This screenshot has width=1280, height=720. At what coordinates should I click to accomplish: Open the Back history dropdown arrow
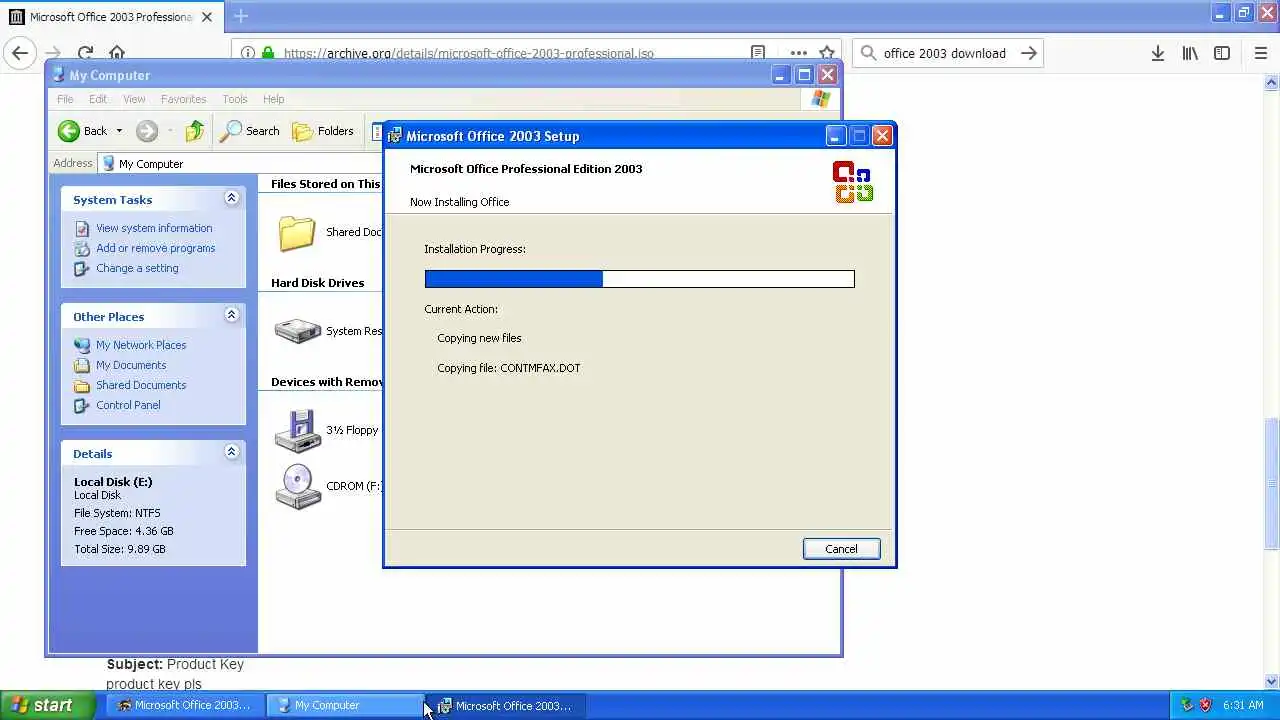pyautogui.click(x=119, y=131)
